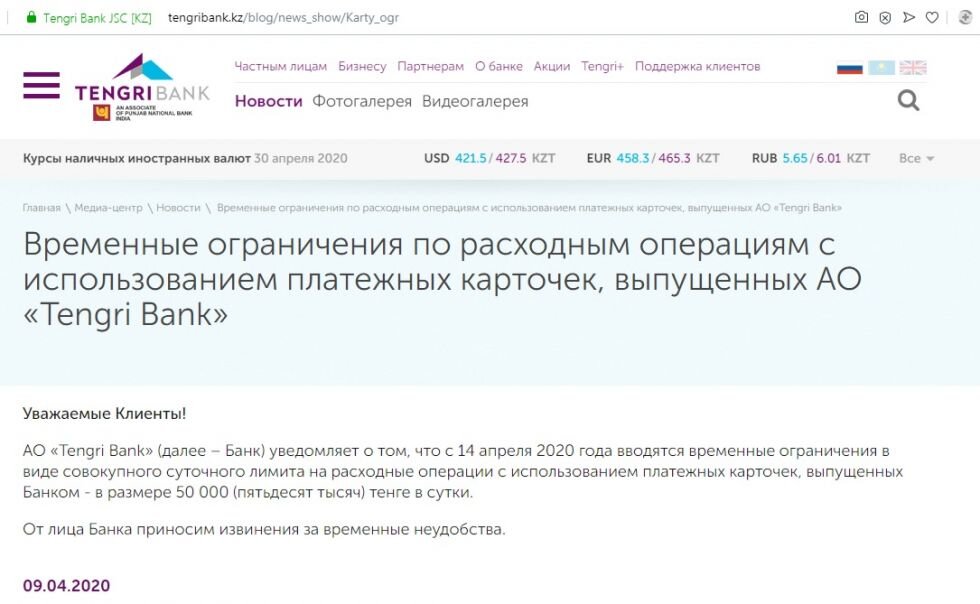Click the date '30 апреля 2020'
The height and width of the screenshot is (604, 980).
(301, 159)
